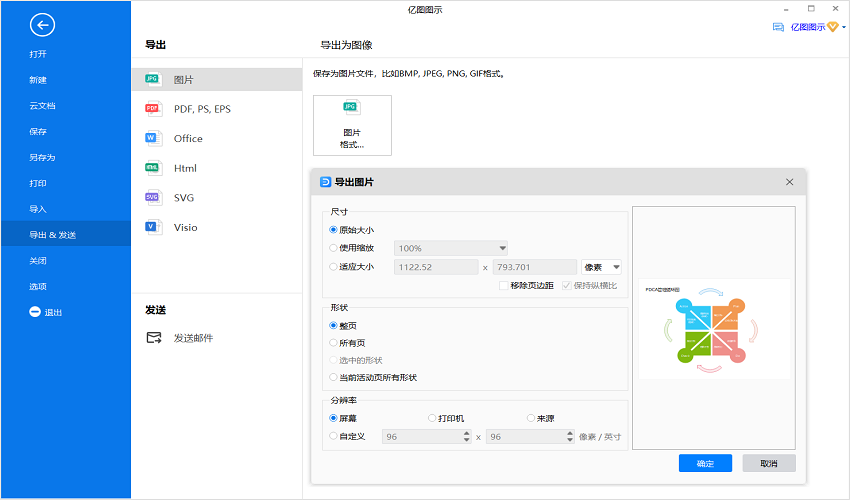Increase the first resolution stepper value
Viewport: 850px width, 500px height.
pyautogui.click(x=467, y=433)
